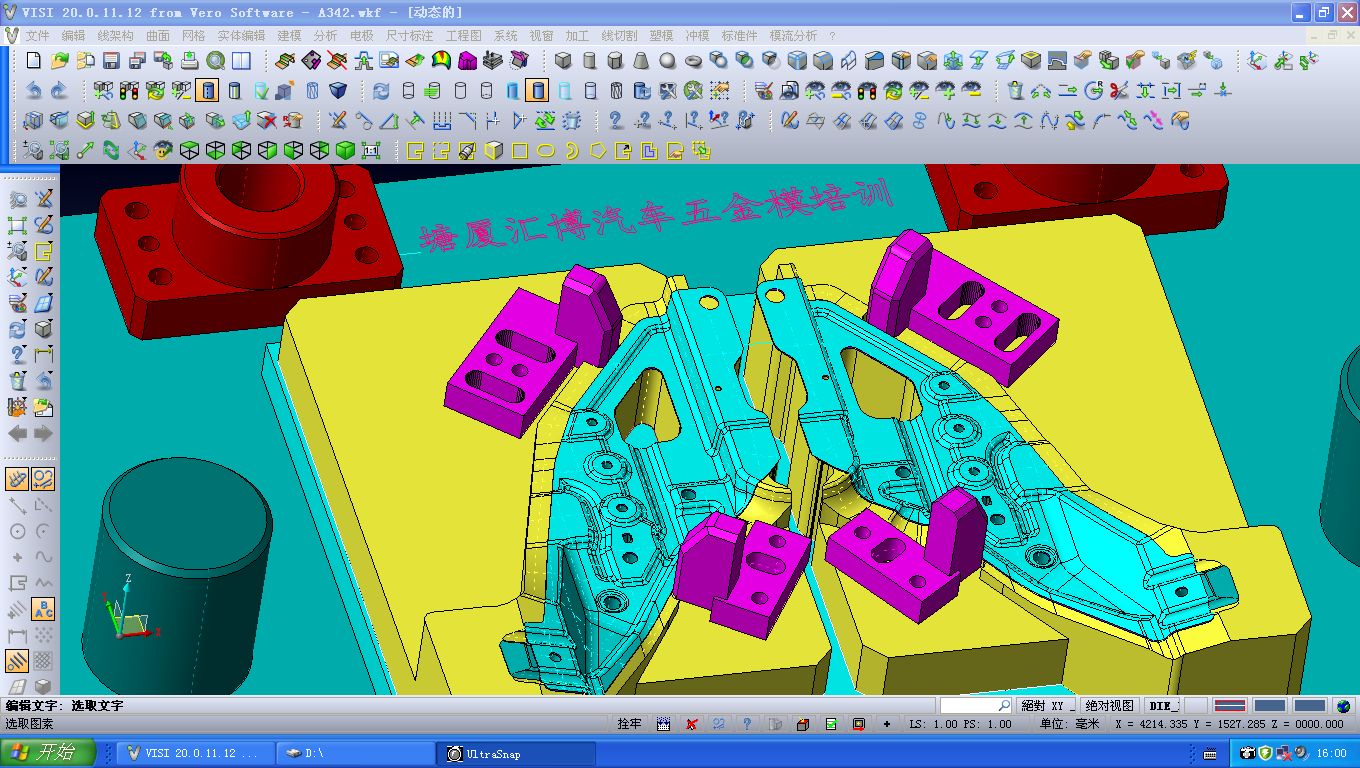Image resolution: width=1360 pixels, height=768 pixels.
Task: Open the 絕對 XY workplane dropdown
Action: [1046, 706]
